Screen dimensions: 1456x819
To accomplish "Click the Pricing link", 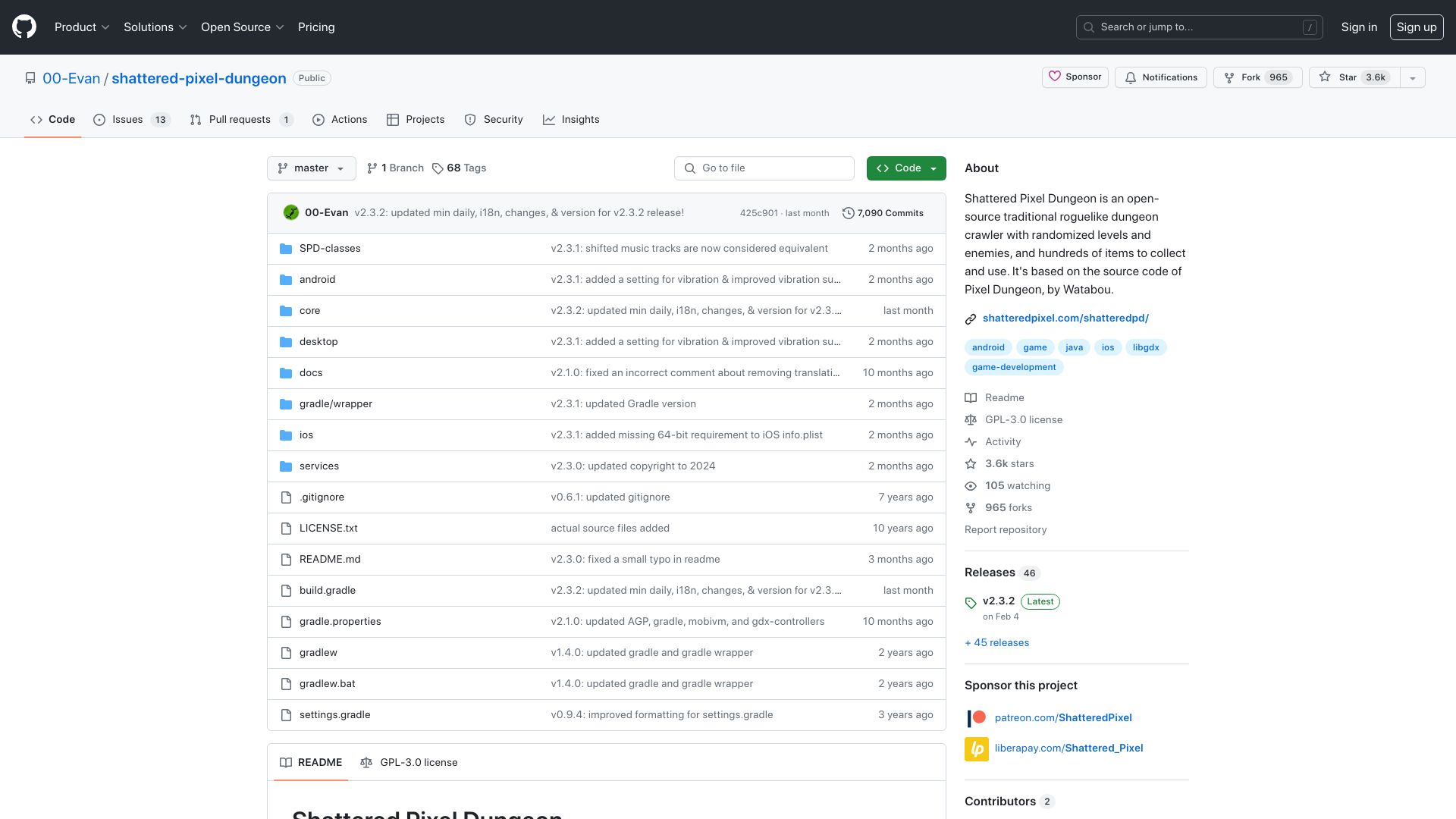I will click(x=316, y=27).
